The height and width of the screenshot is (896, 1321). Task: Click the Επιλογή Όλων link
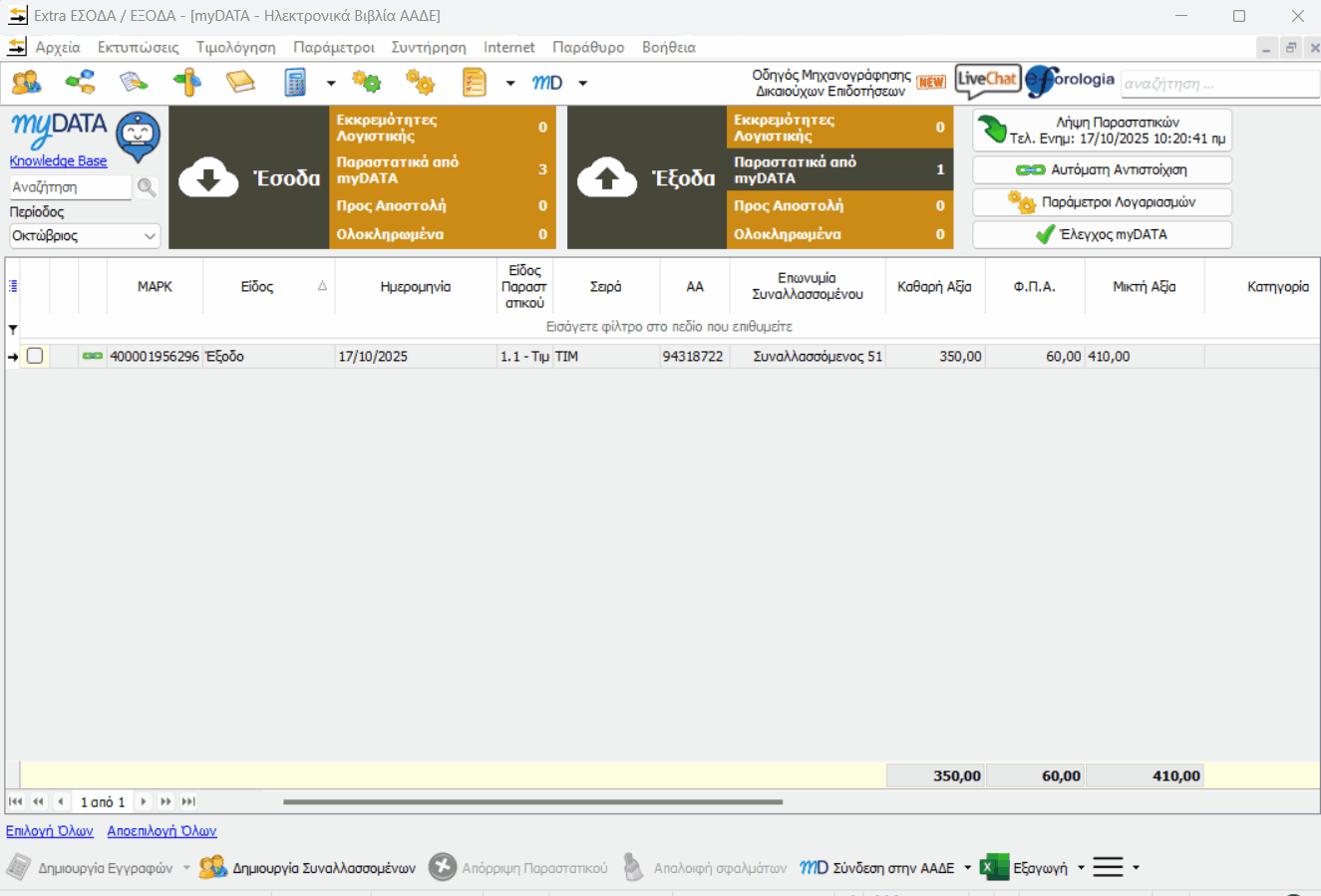(50, 831)
